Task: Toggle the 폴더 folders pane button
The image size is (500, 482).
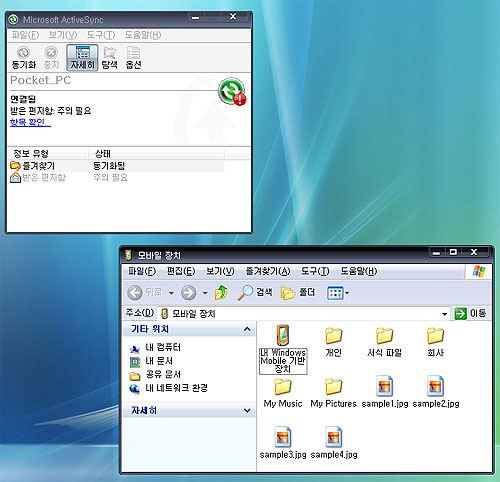Action: [298, 292]
